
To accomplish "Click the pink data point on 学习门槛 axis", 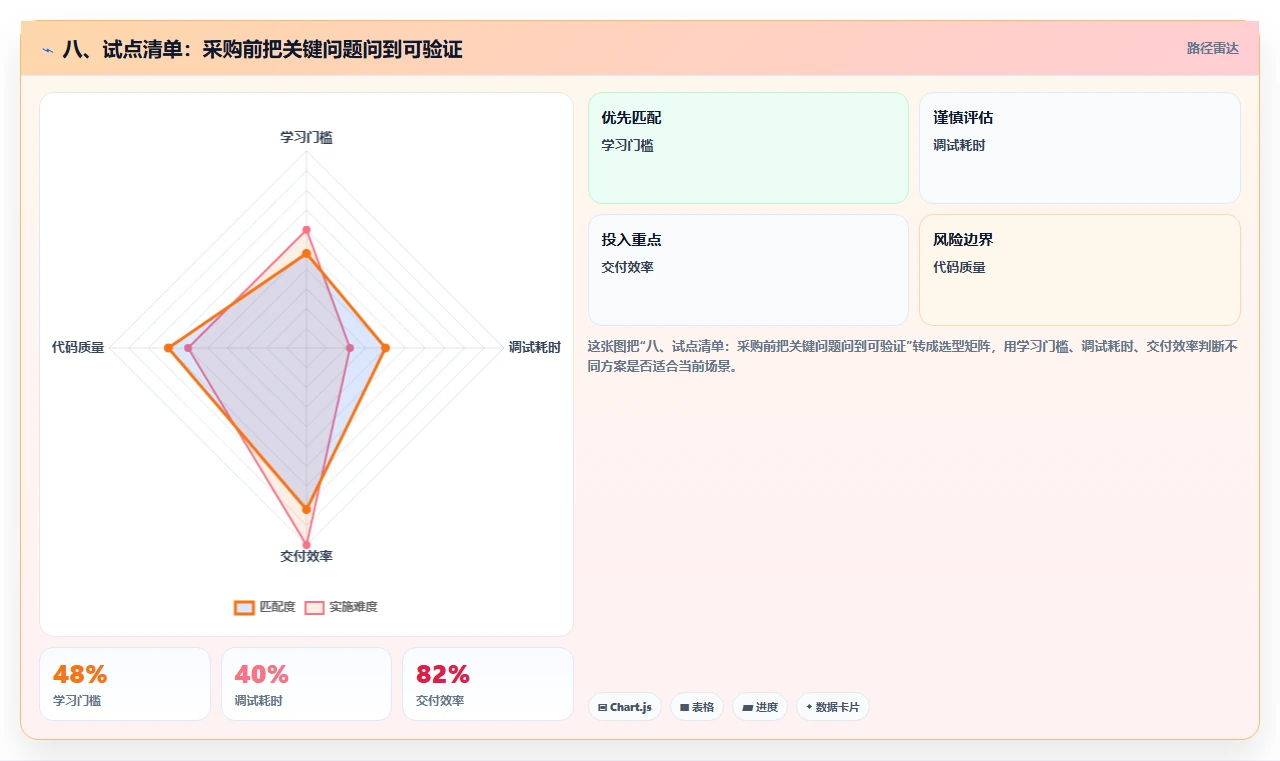I will tap(306, 230).
